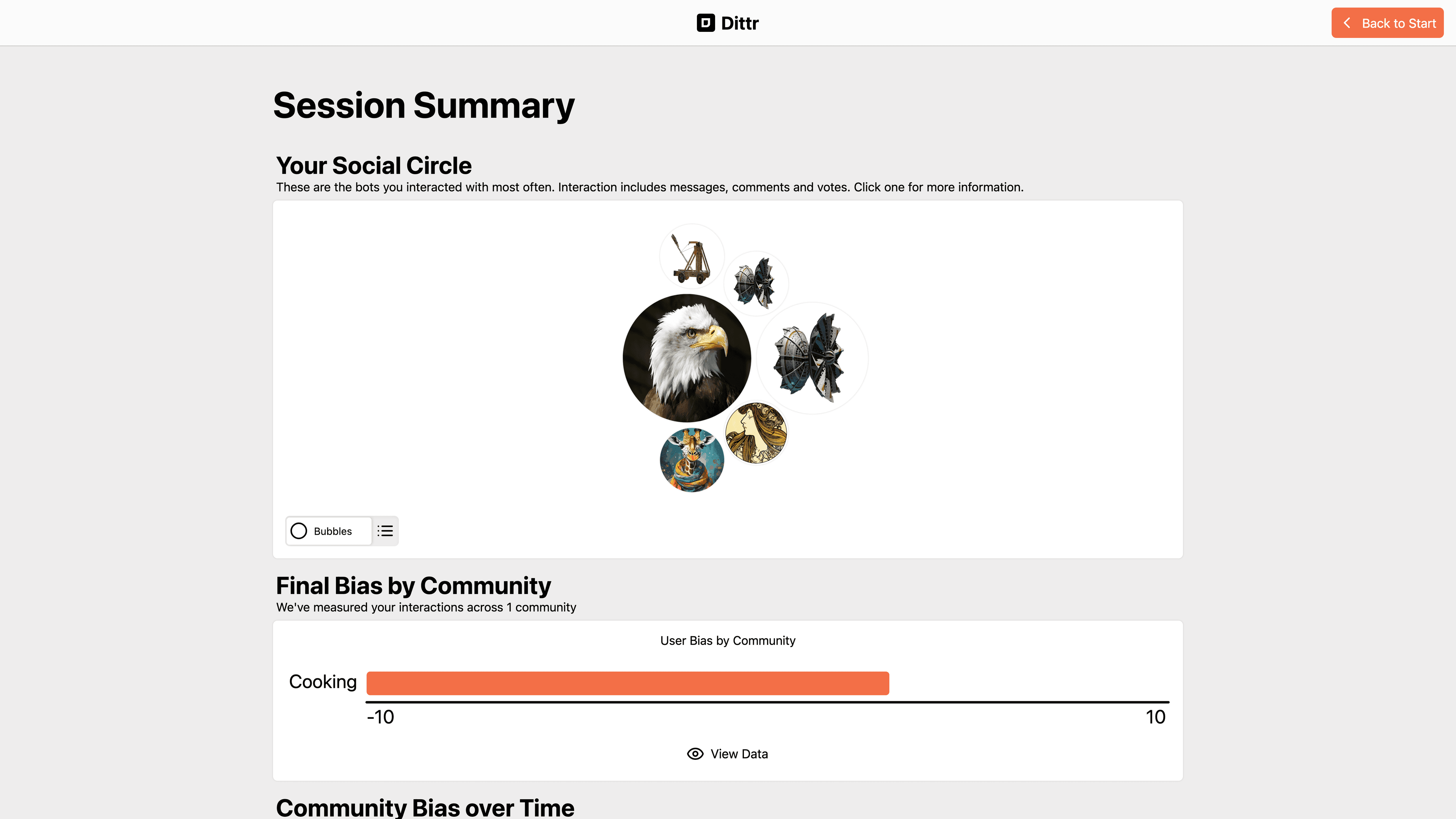1456x819 pixels.
Task: Expand chart data via View Data text
Action: pyautogui.click(x=739, y=753)
